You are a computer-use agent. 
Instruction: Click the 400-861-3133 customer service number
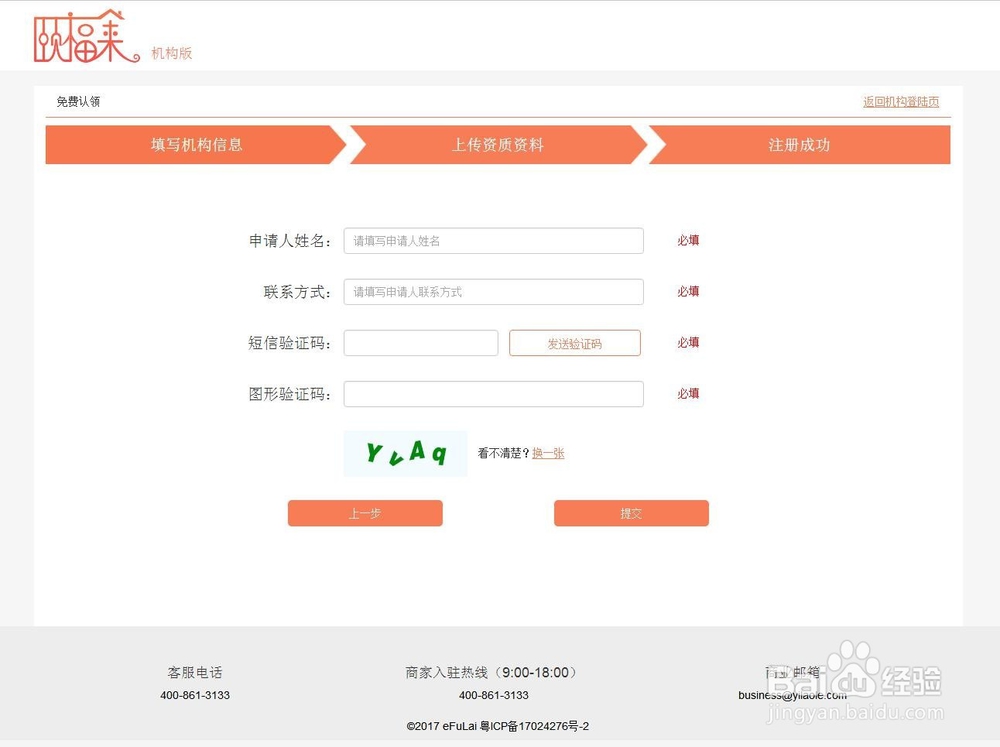195,695
